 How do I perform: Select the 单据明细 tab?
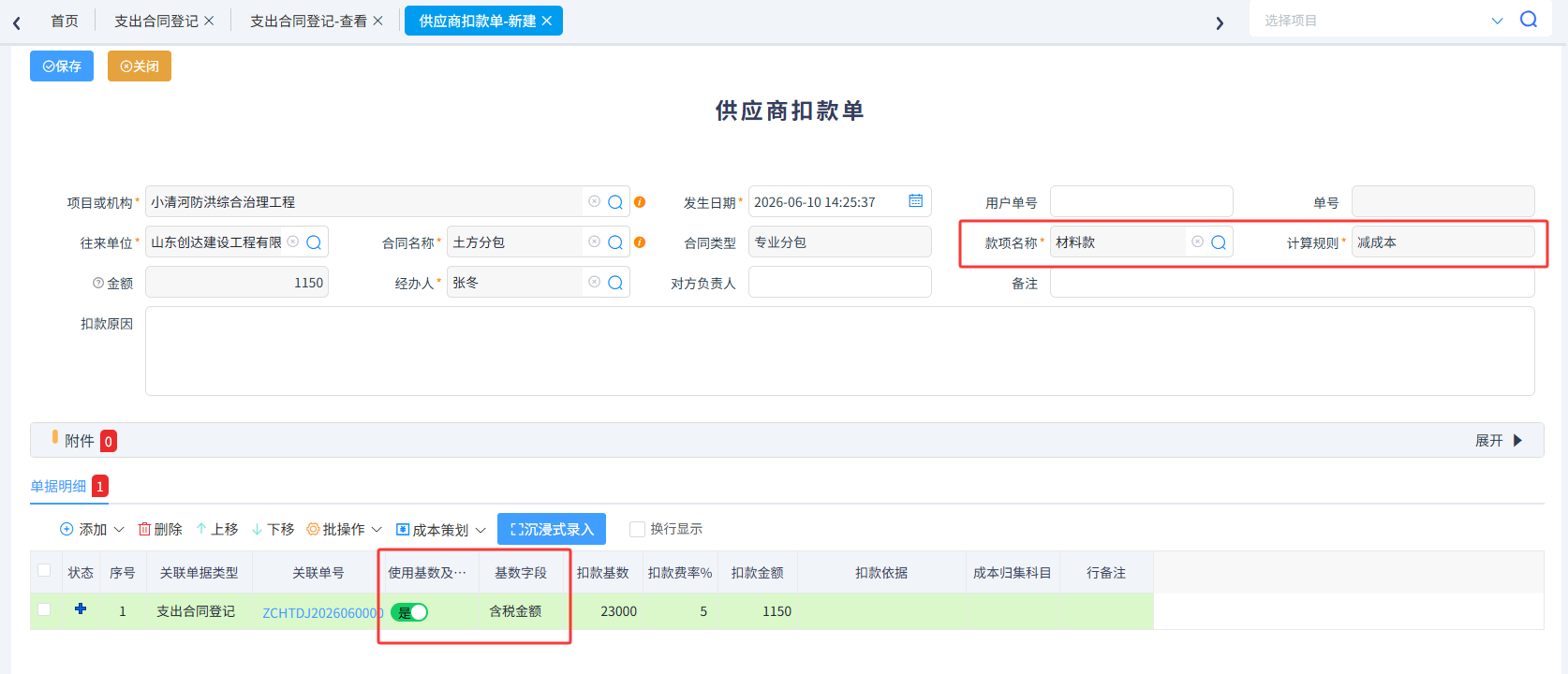pyautogui.click(x=58, y=486)
